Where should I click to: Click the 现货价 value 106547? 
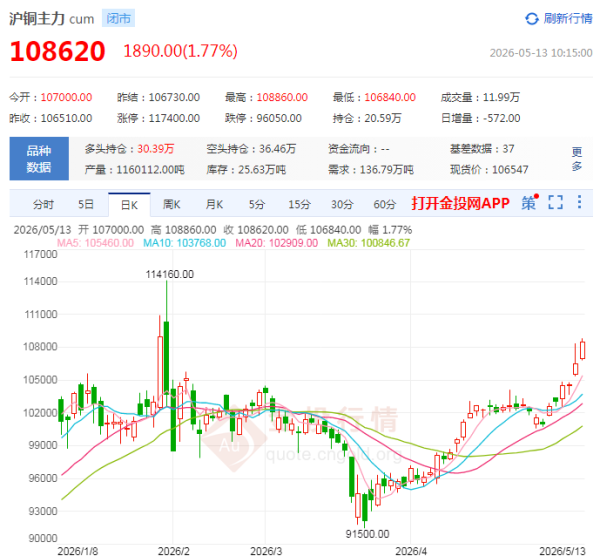point(510,170)
